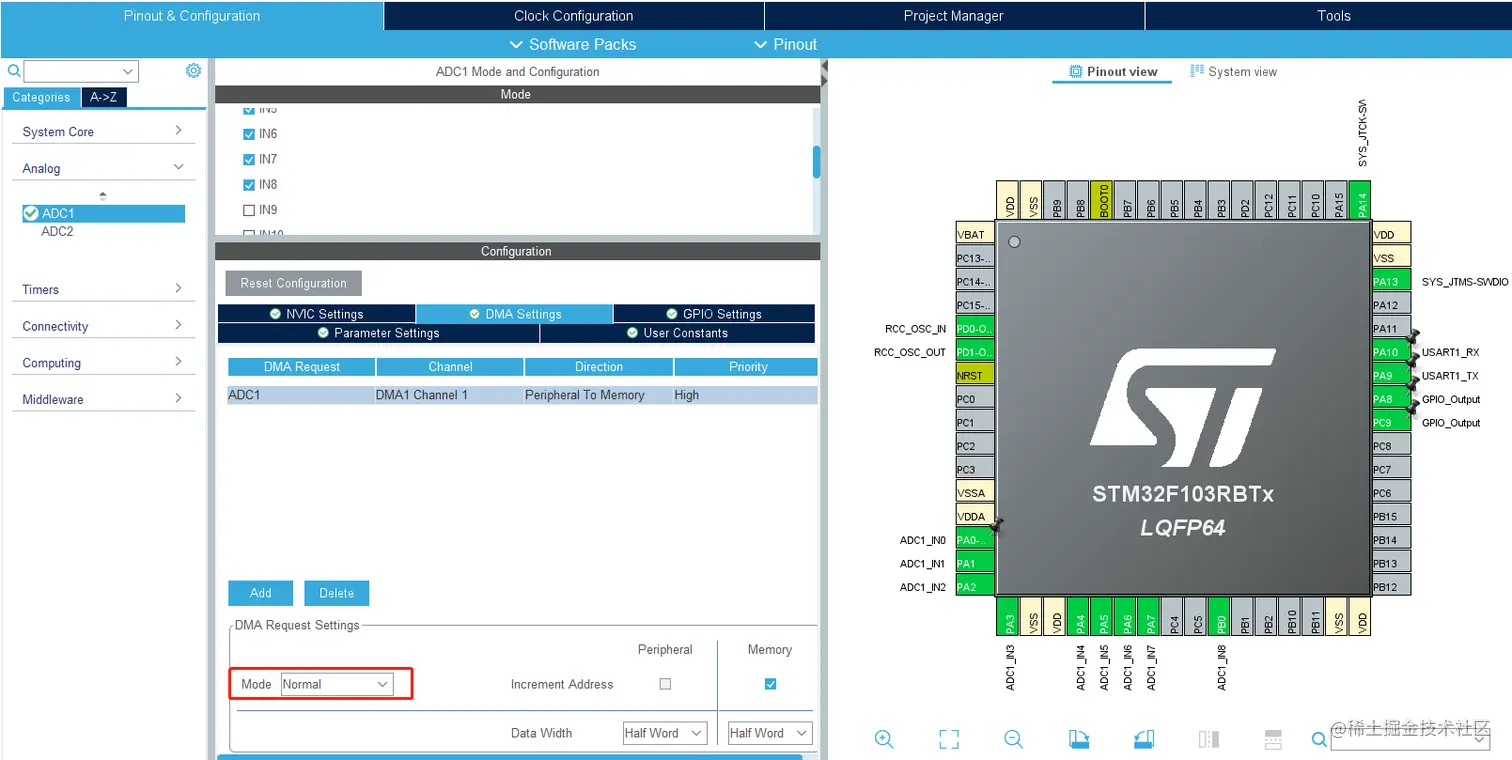Switch to Clock Configuration tab

click(x=574, y=15)
